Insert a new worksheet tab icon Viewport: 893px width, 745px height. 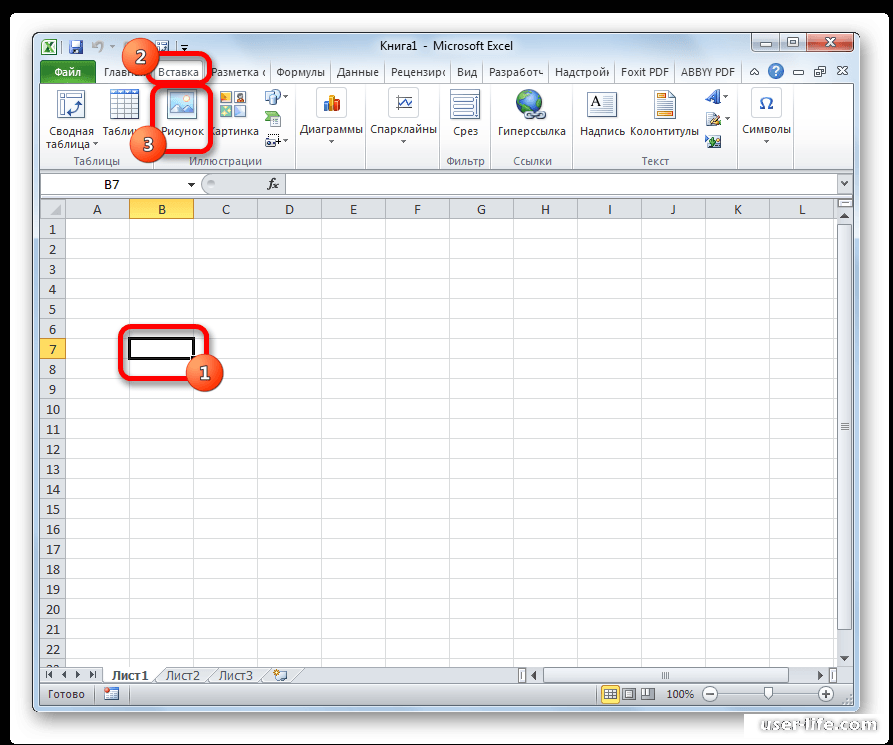point(280,676)
